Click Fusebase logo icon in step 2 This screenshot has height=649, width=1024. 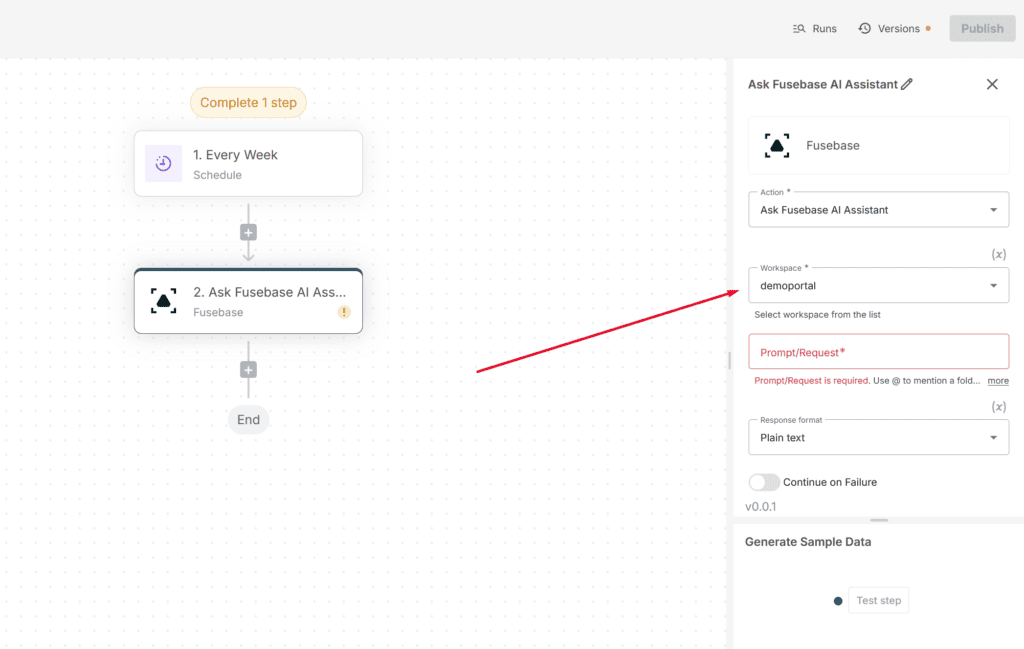(x=163, y=301)
